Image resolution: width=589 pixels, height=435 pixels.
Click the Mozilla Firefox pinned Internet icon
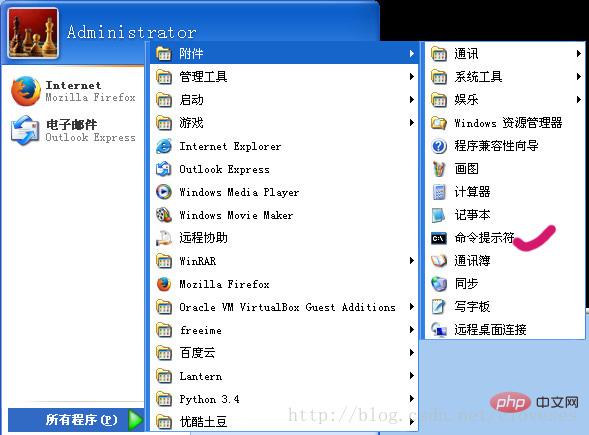26,91
